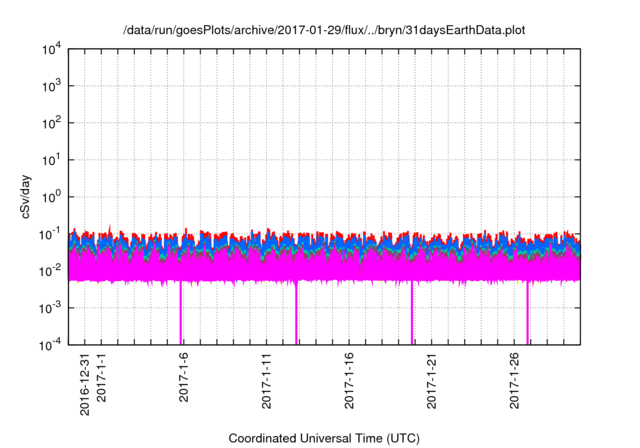The height and width of the screenshot is (448, 640).
Task: Click the 10^-1 y-axis tick label
Action: [x=51, y=235]
